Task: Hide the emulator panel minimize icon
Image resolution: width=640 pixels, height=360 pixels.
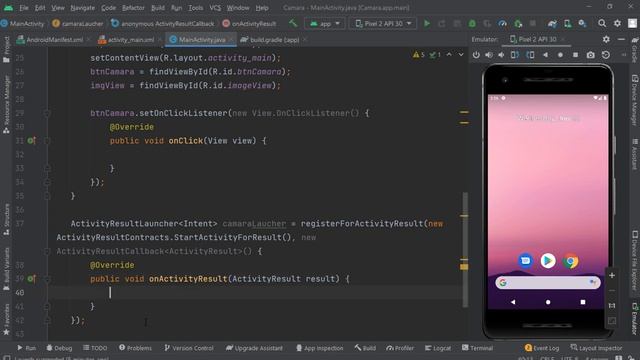Action: click(x=621, y=39)
